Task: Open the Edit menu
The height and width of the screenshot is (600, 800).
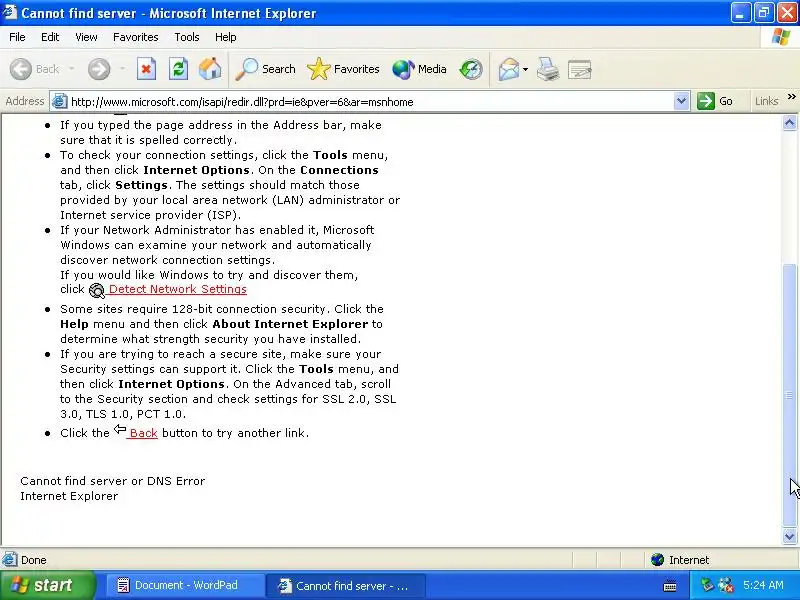Action: 50,37
